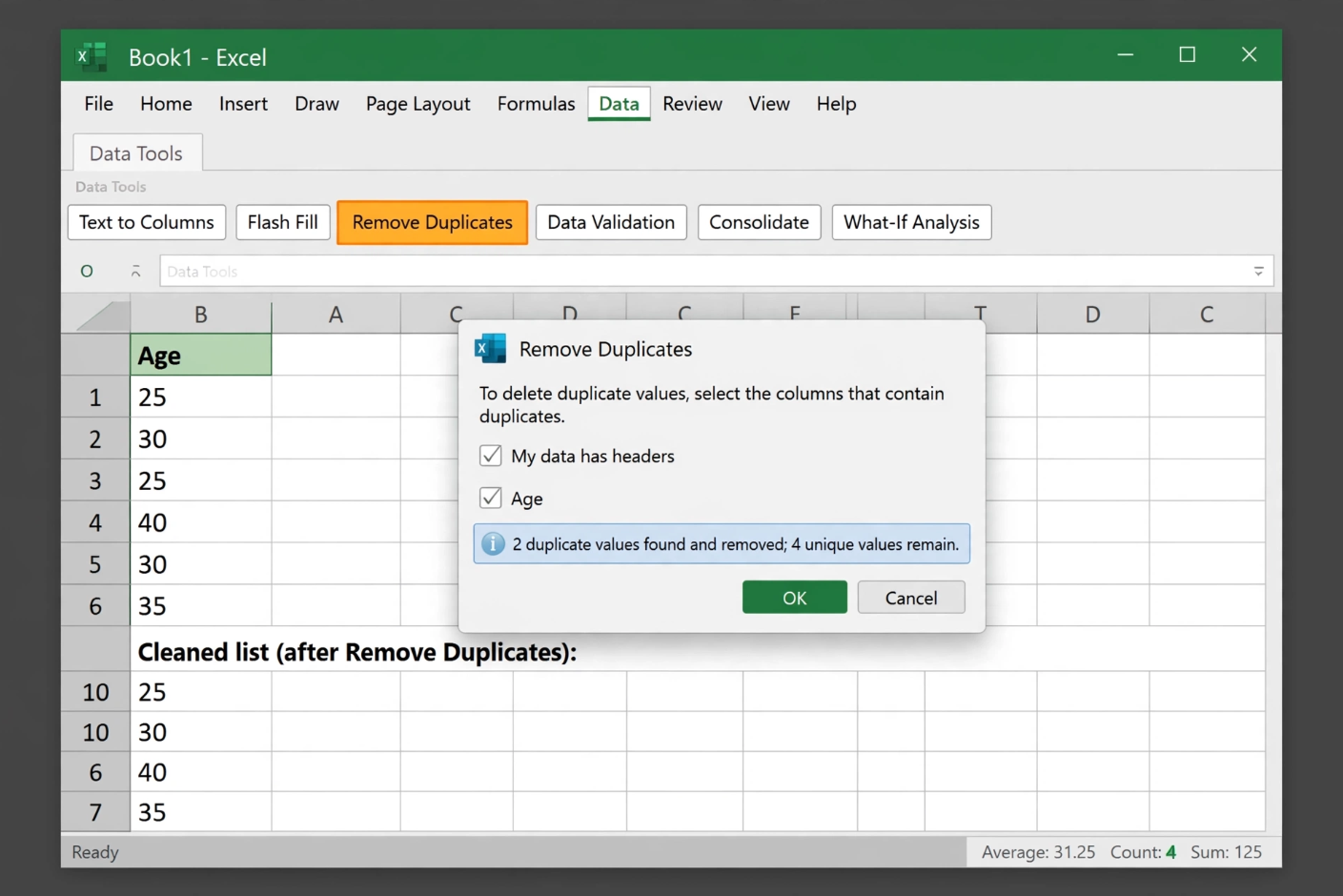Click the info icon in duplicates message
The image size is (1343, 896).
coord(493,544)
